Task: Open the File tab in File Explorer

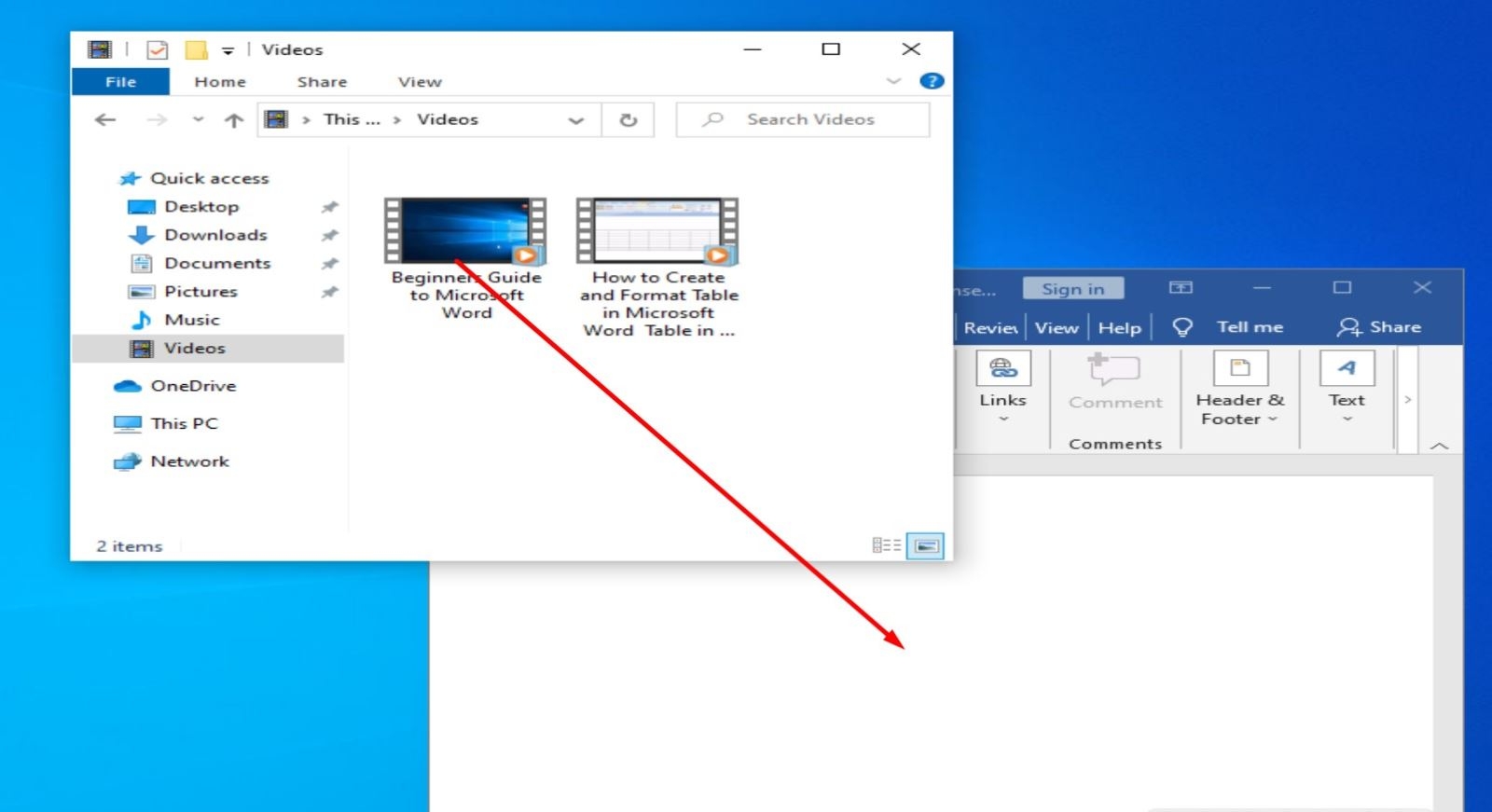Action: 120,82
